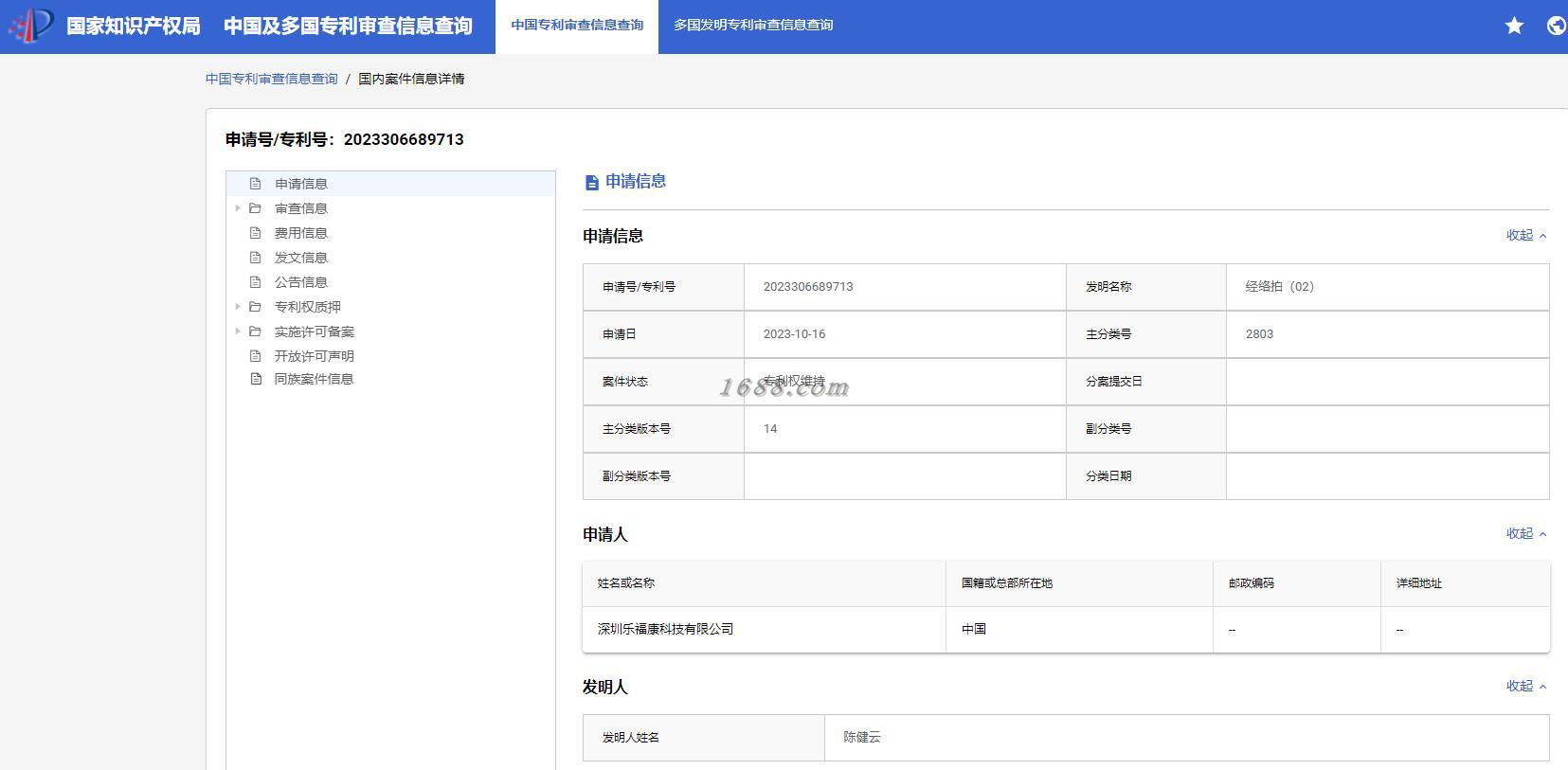Image resolution: width=1568 pixels, height=770 pixels.
Task: Collapse the 申请信息 section with 收起
Action: pyautogui.click(x=1526, y=235)
